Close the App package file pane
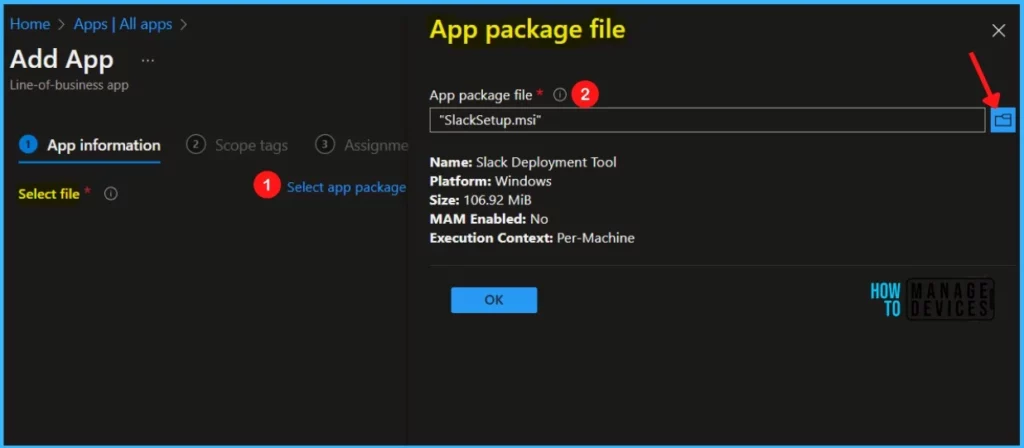1024x448 pixels. click(999, 31)
